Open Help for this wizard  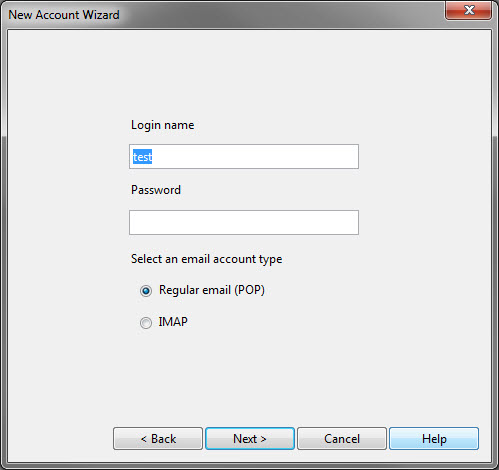pos(434,439)
